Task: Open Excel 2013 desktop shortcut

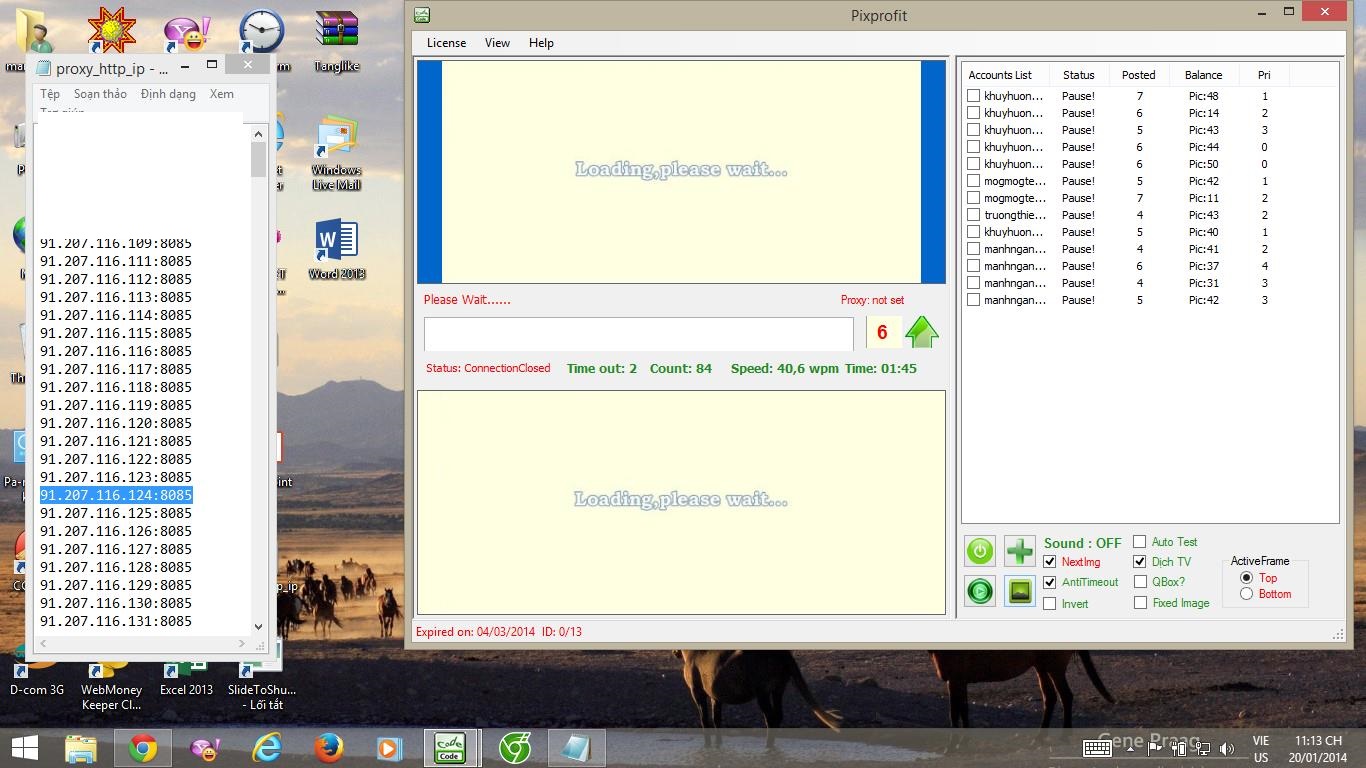Action: 187,677
